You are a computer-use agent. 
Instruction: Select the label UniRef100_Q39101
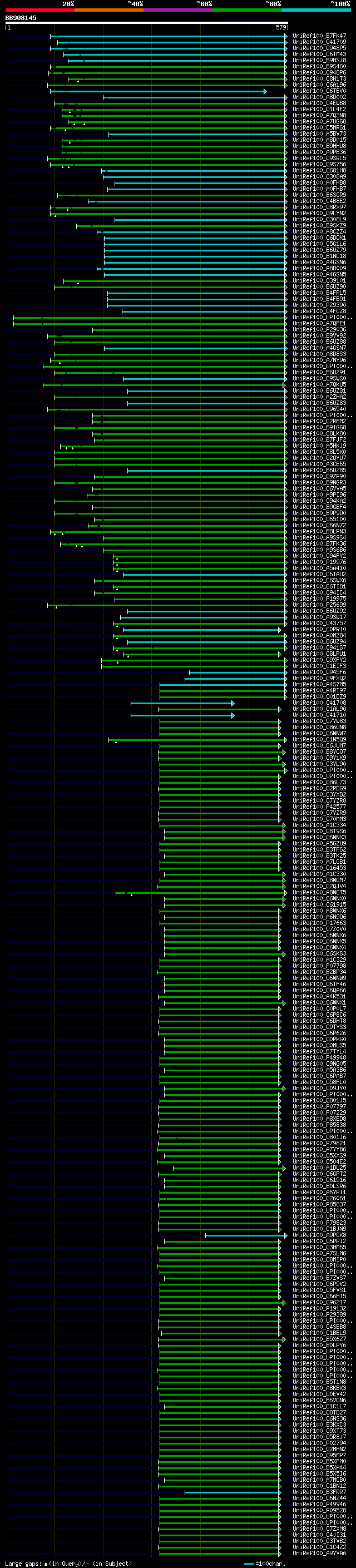[x=319, y=281]
